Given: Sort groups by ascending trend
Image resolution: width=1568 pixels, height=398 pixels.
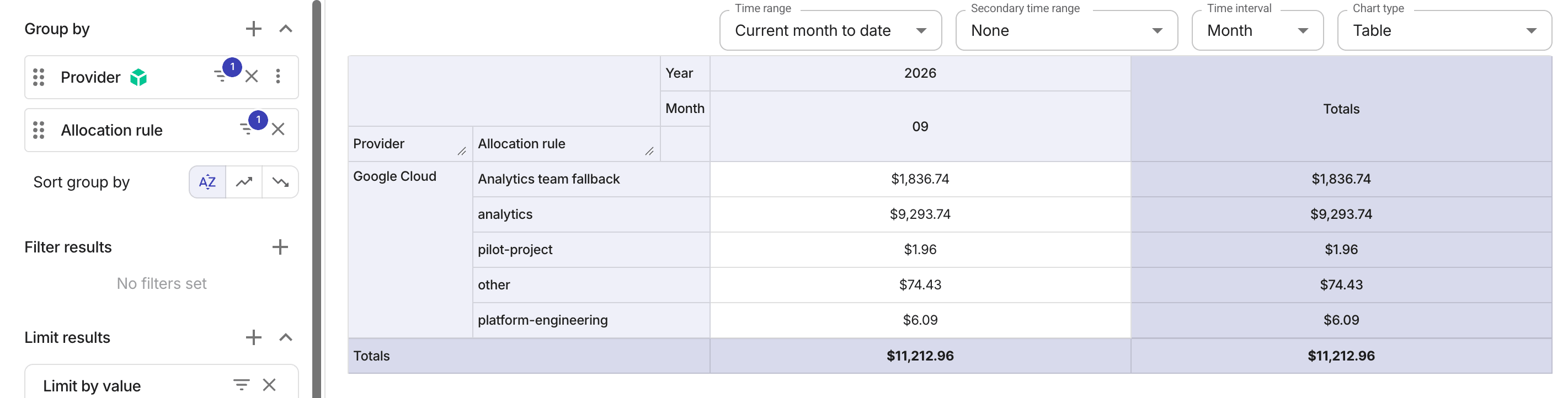Looking at the screenshot, I should coord(244,182).
